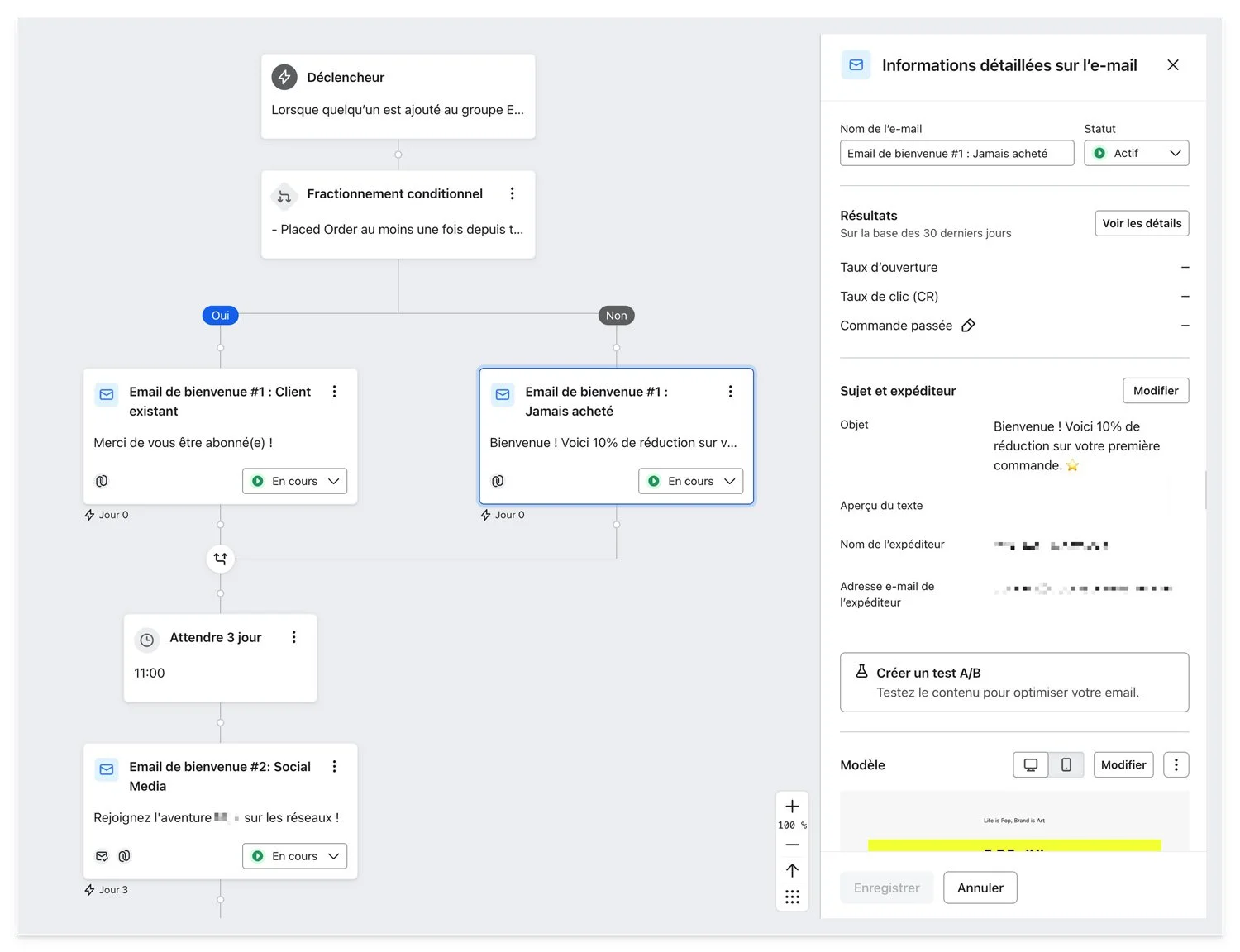1240x952 pixels.
Task: Open En cours dropdown on Client existant email
Action: coord(295,481)
